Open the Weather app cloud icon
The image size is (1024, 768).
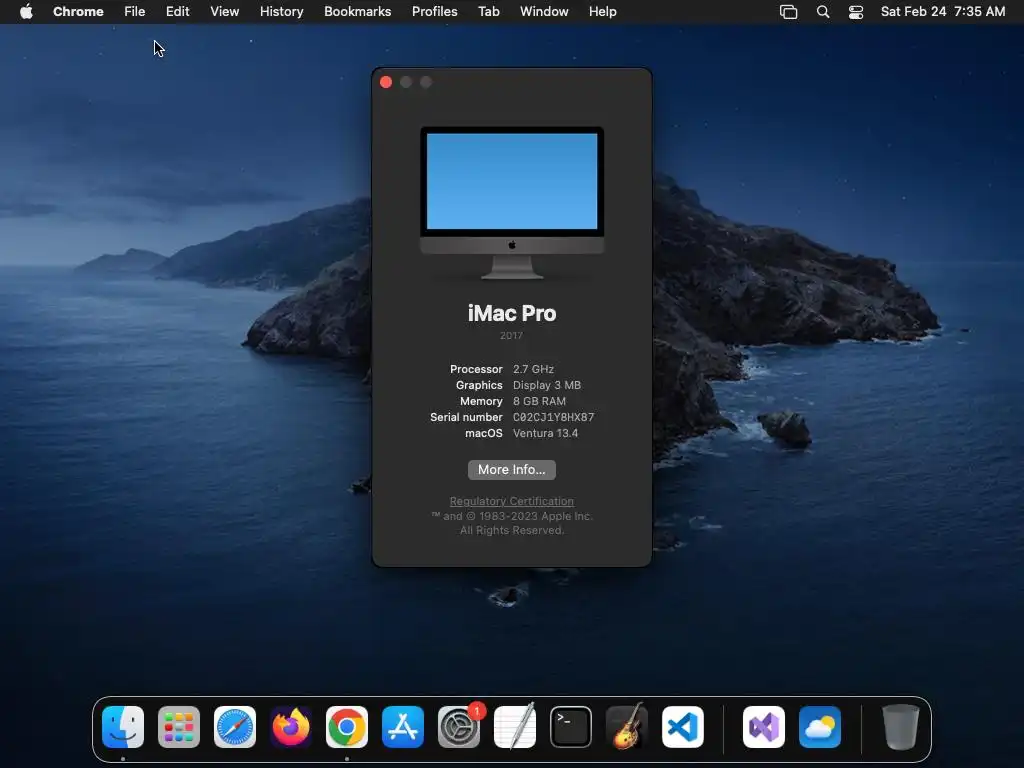pos(820,727)
